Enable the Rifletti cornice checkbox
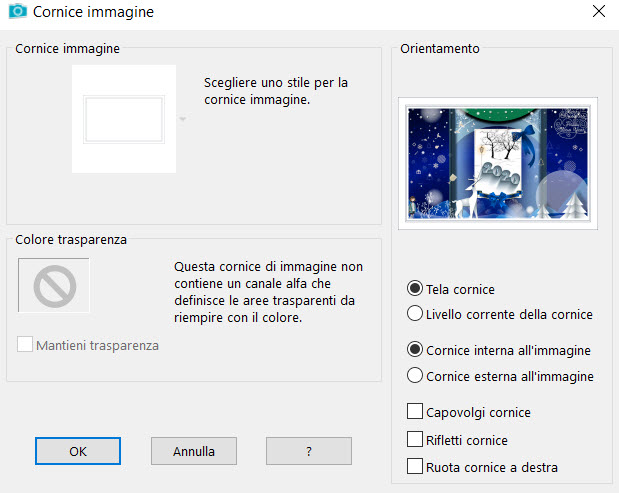The width and height of the screenshot is (619, 493). [415, 439]
